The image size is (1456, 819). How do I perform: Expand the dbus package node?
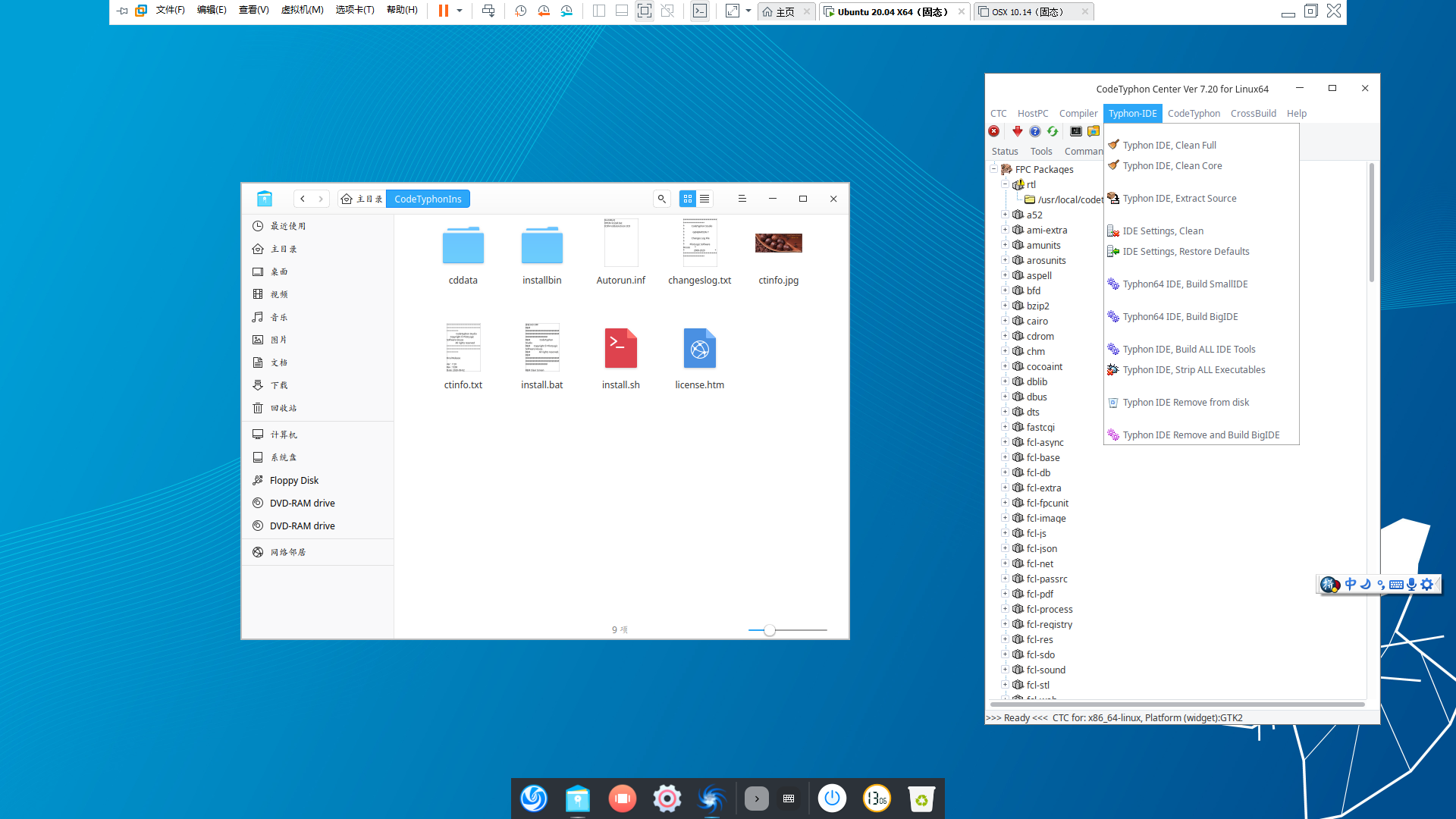pos(1005,397)
